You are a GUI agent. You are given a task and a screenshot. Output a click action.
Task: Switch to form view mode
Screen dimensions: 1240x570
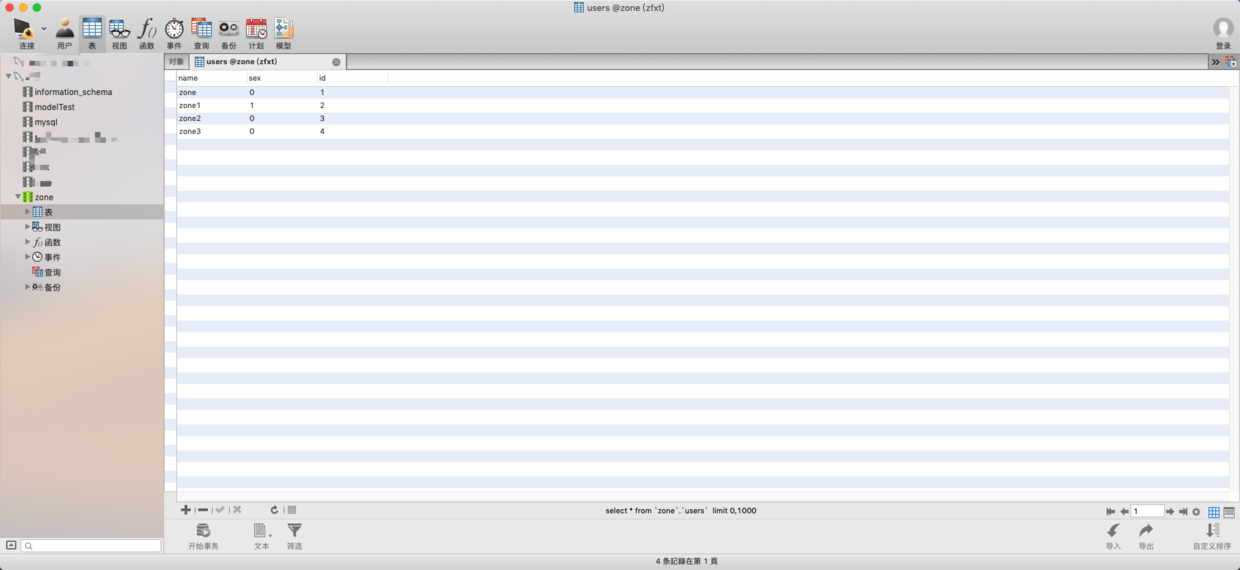pyautogui.click(x=1229, y=512)
